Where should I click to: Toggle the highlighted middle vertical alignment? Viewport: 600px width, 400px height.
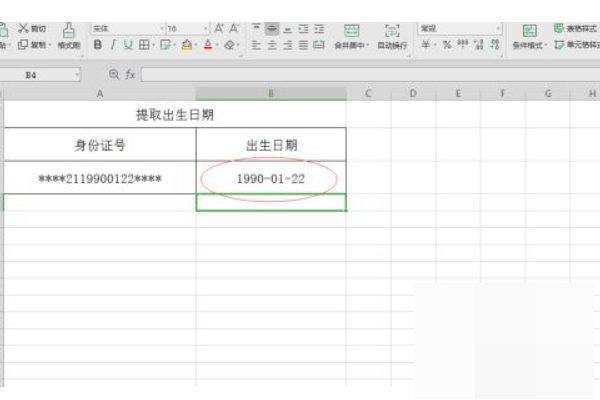(x=272, y=28)
